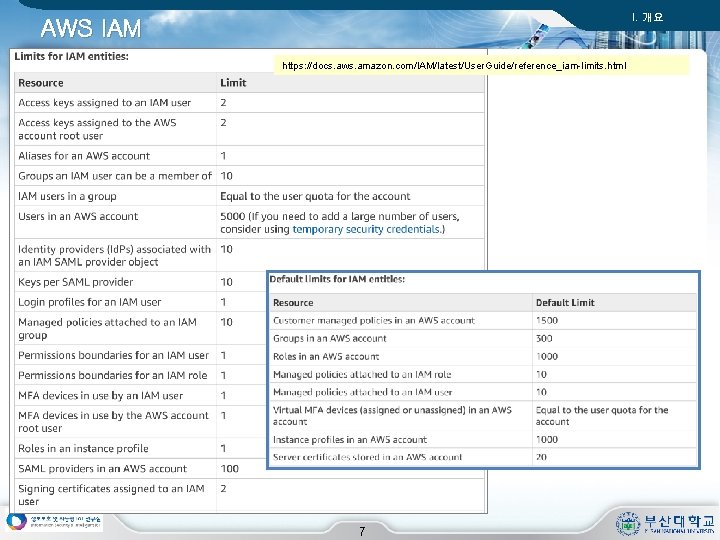Screen dimensions: 720x540
Task: Select 'Users in an AWS account' cell
Action: pos(78,216)
